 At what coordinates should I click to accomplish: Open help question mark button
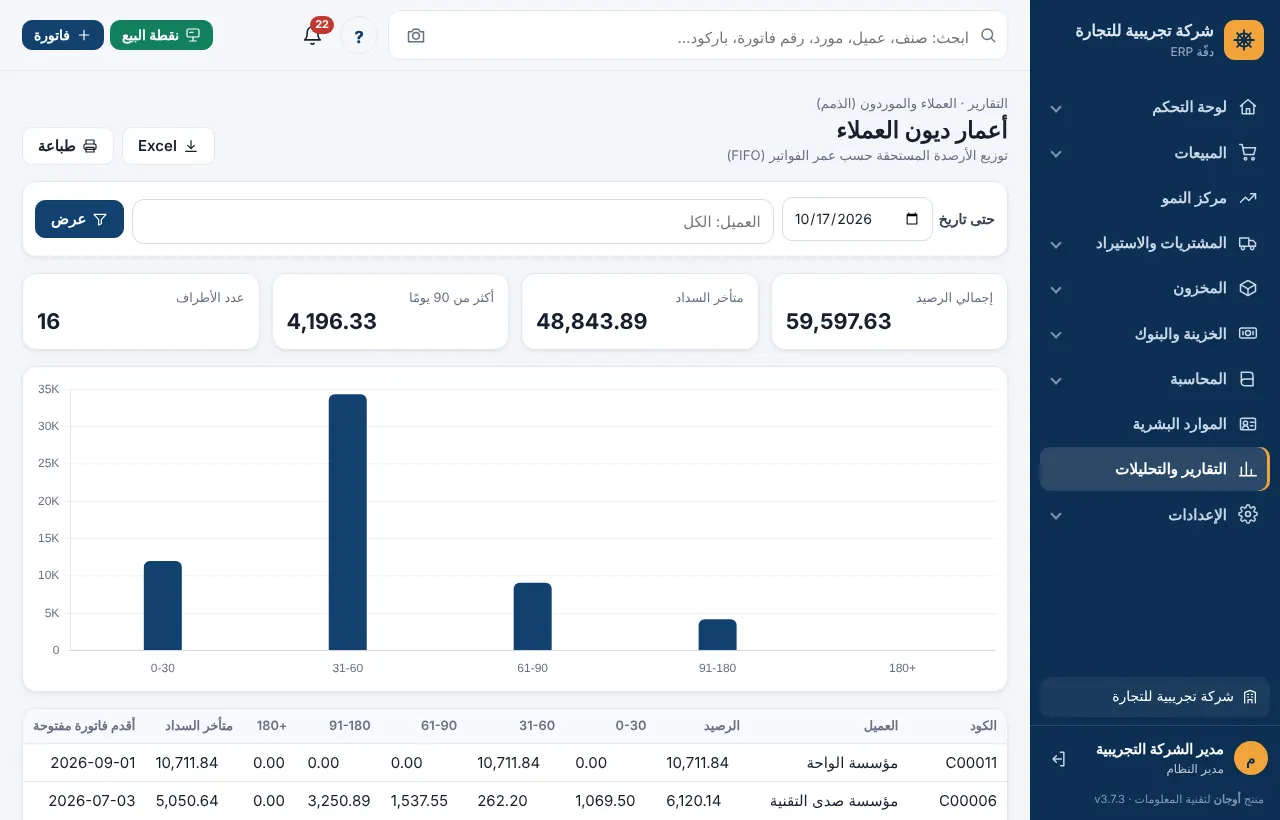coord(359,36)
